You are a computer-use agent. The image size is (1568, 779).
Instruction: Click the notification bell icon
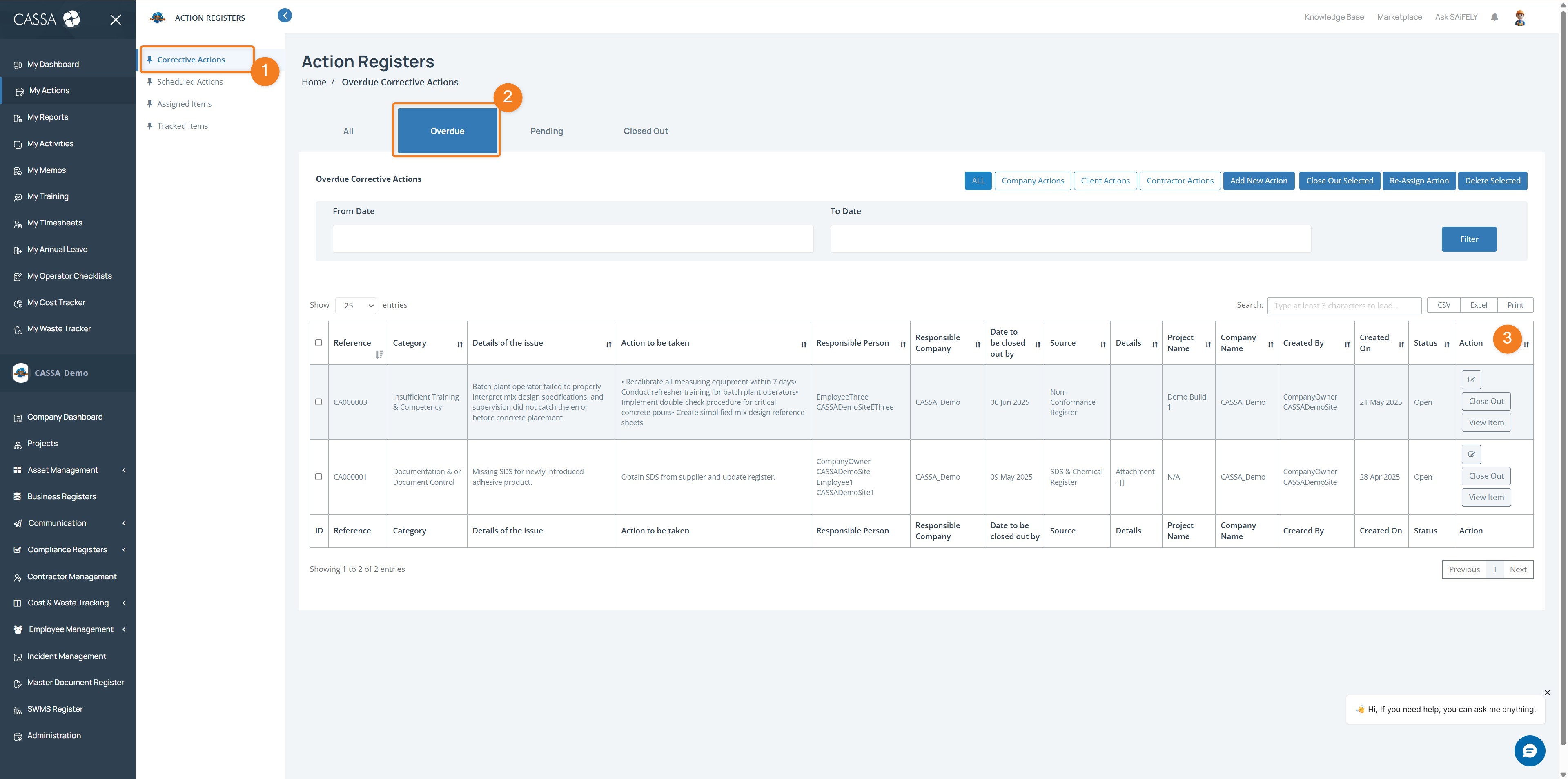(x=1494, y=17)
